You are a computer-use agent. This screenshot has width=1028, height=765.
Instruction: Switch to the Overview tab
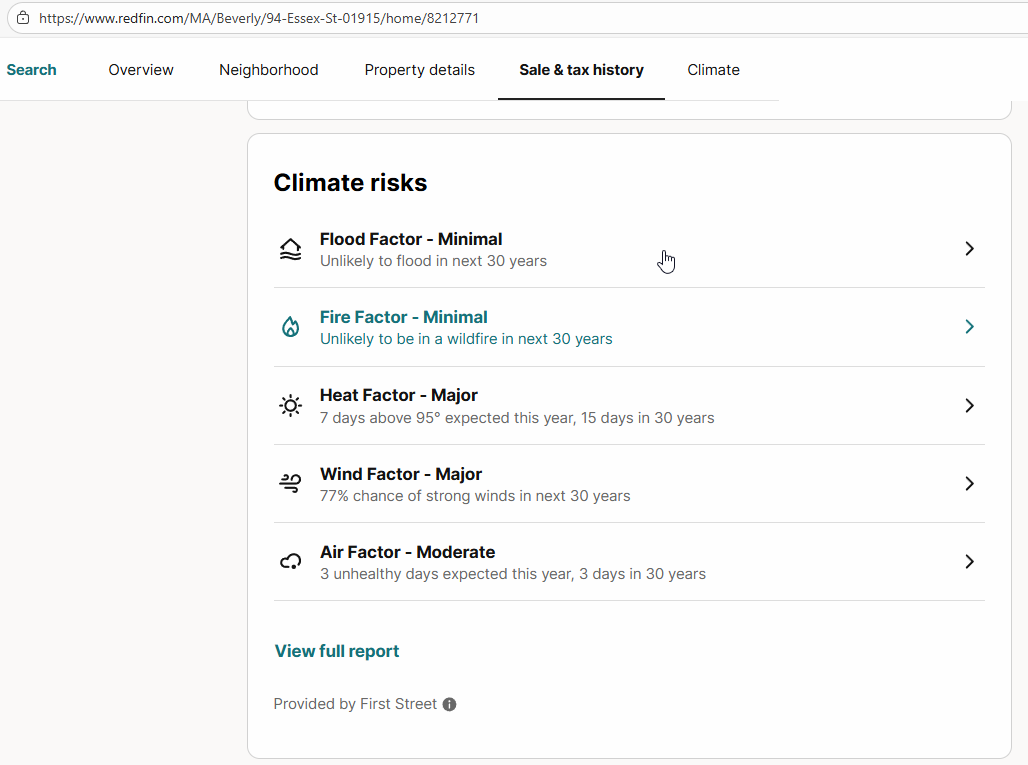[x=140, y=70]
